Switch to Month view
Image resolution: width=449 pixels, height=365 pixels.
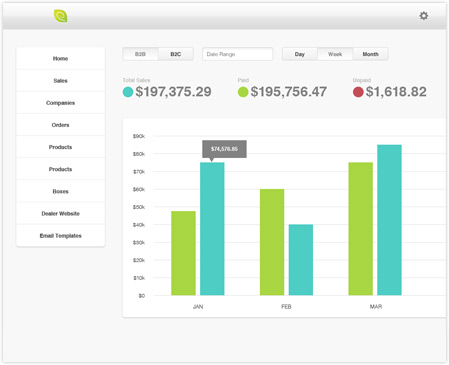(x=370, y=54)
